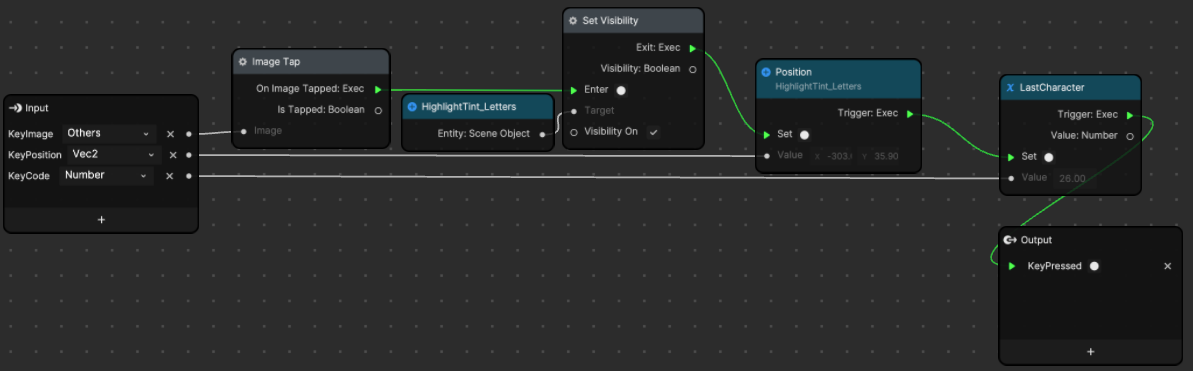Click the Set exec arrow on Position node
1193x371 pixels.
[766, 135]
